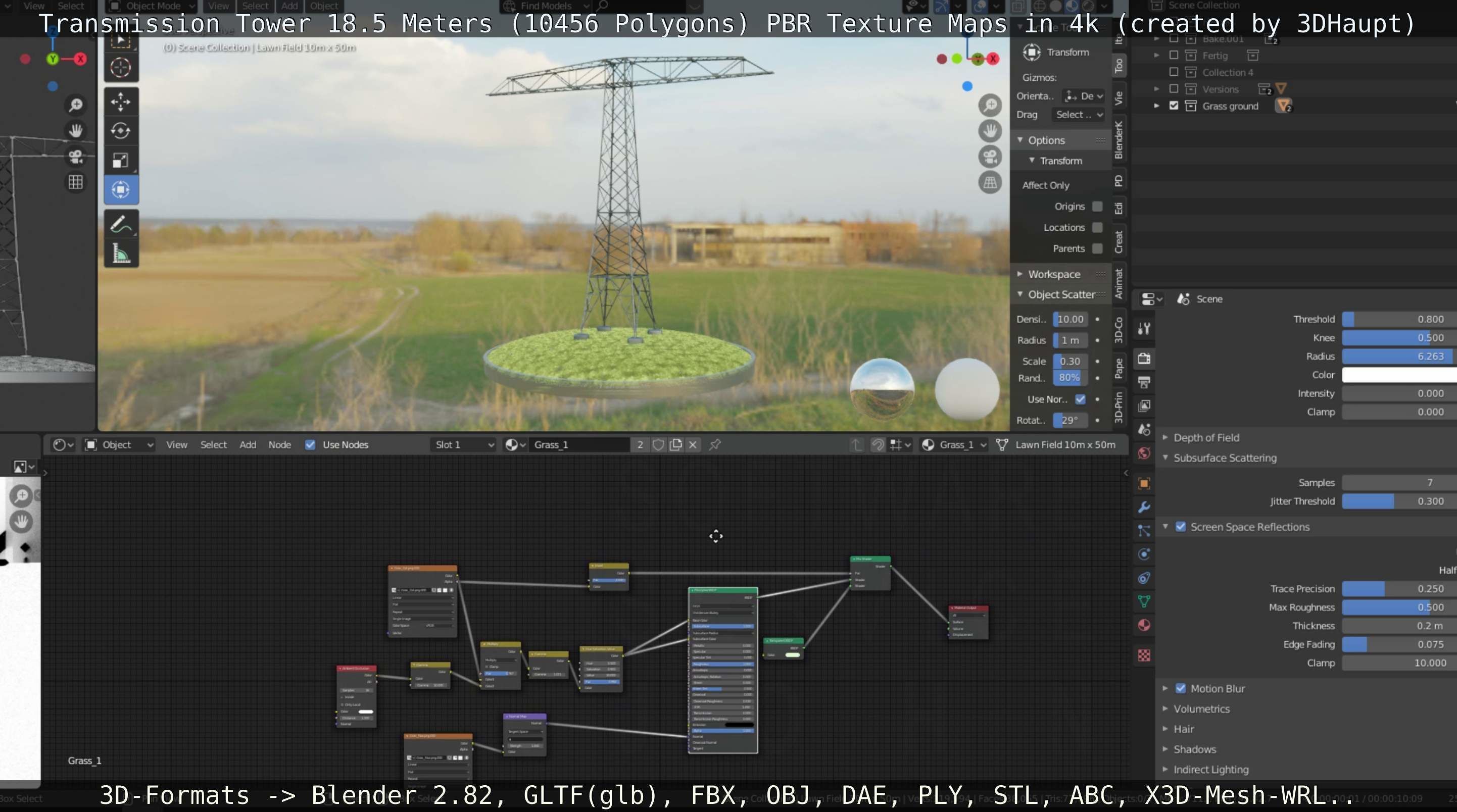
Task: Open the Add menu in node editor
Action: [247, 444]
